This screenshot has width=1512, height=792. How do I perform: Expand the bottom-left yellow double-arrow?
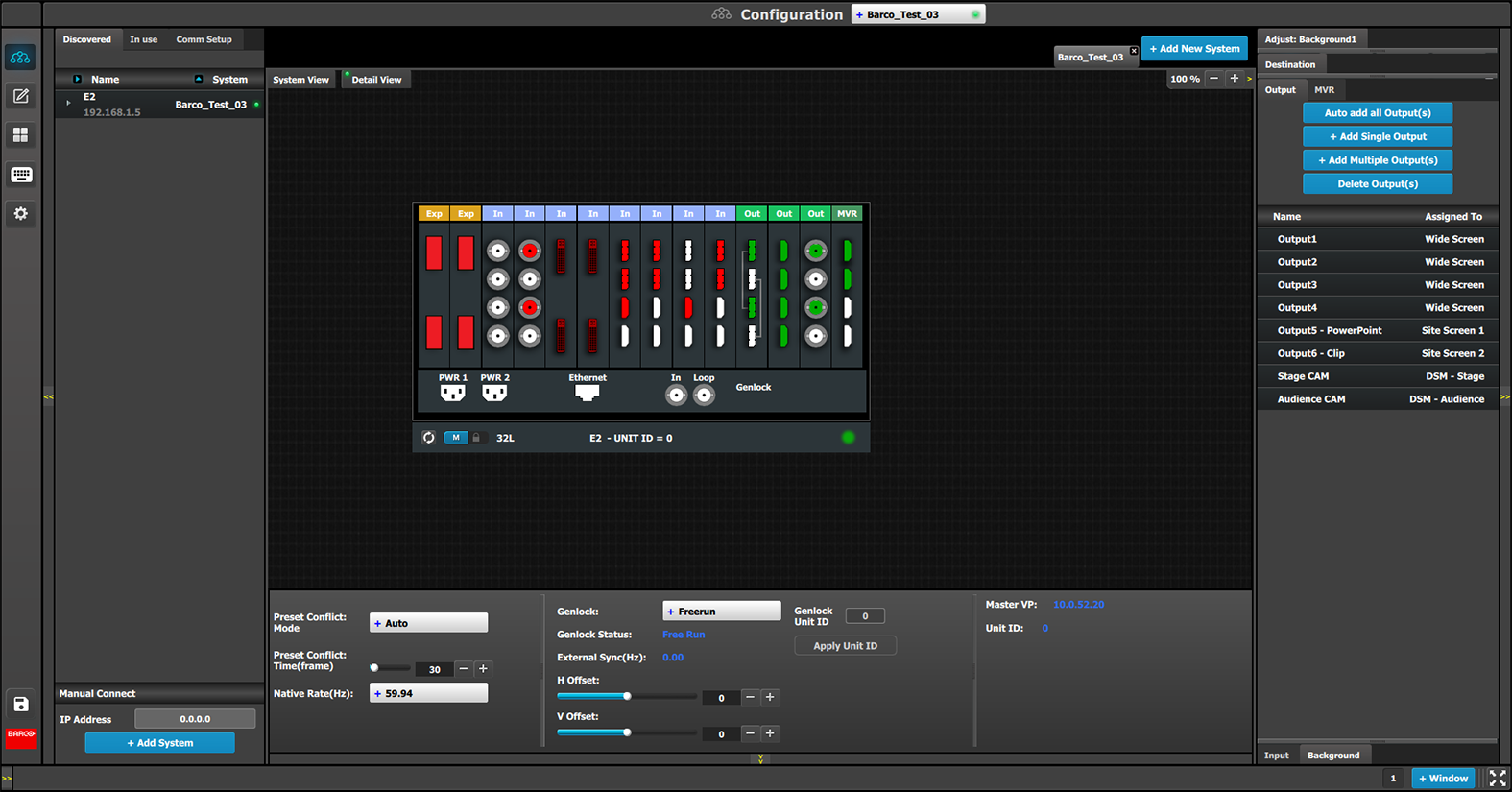pos(7,779)
